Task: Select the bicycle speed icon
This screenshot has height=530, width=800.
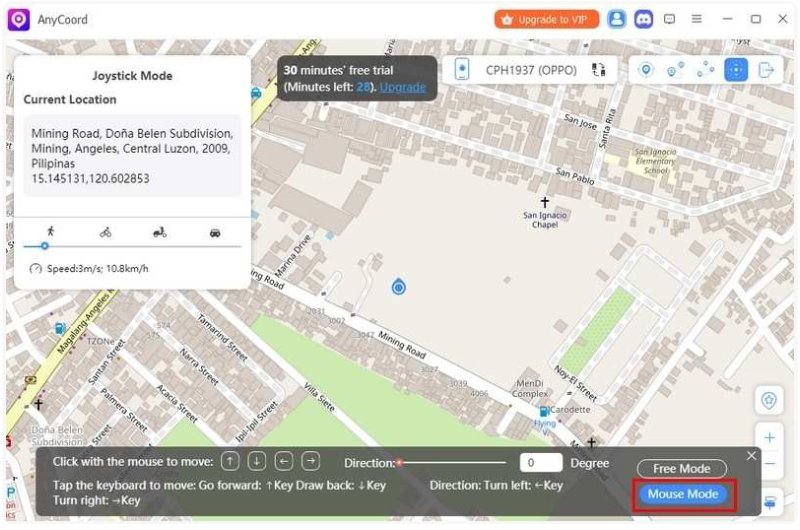Action: 106,232
